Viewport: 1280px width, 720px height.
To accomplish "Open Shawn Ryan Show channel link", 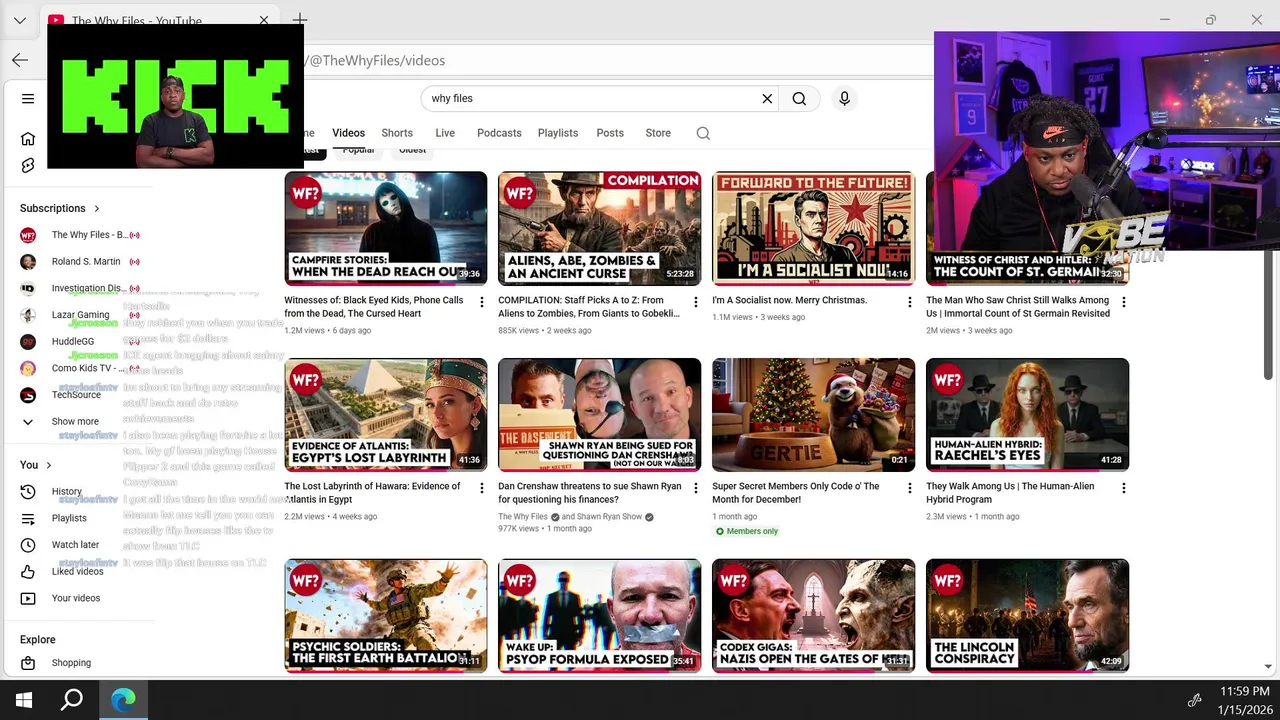I will coord(609,517).
